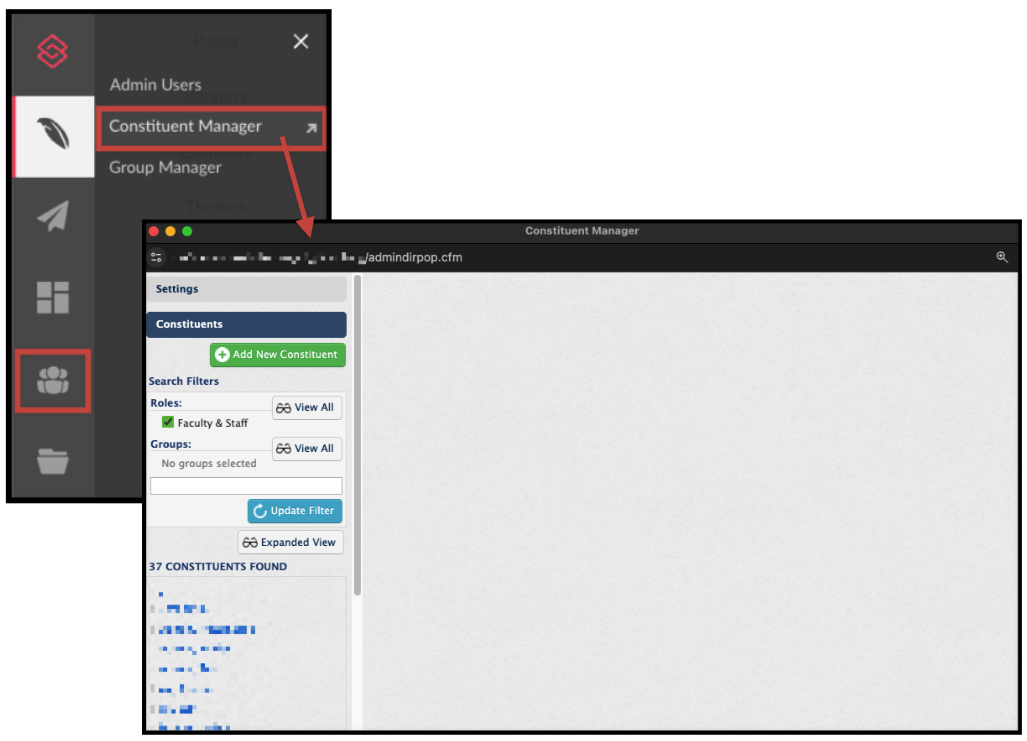Image resolution: width=1027 pixels, height=741 pixels.
Task: Click the 'Search Filters' heading text
Action: coord(184,381)
